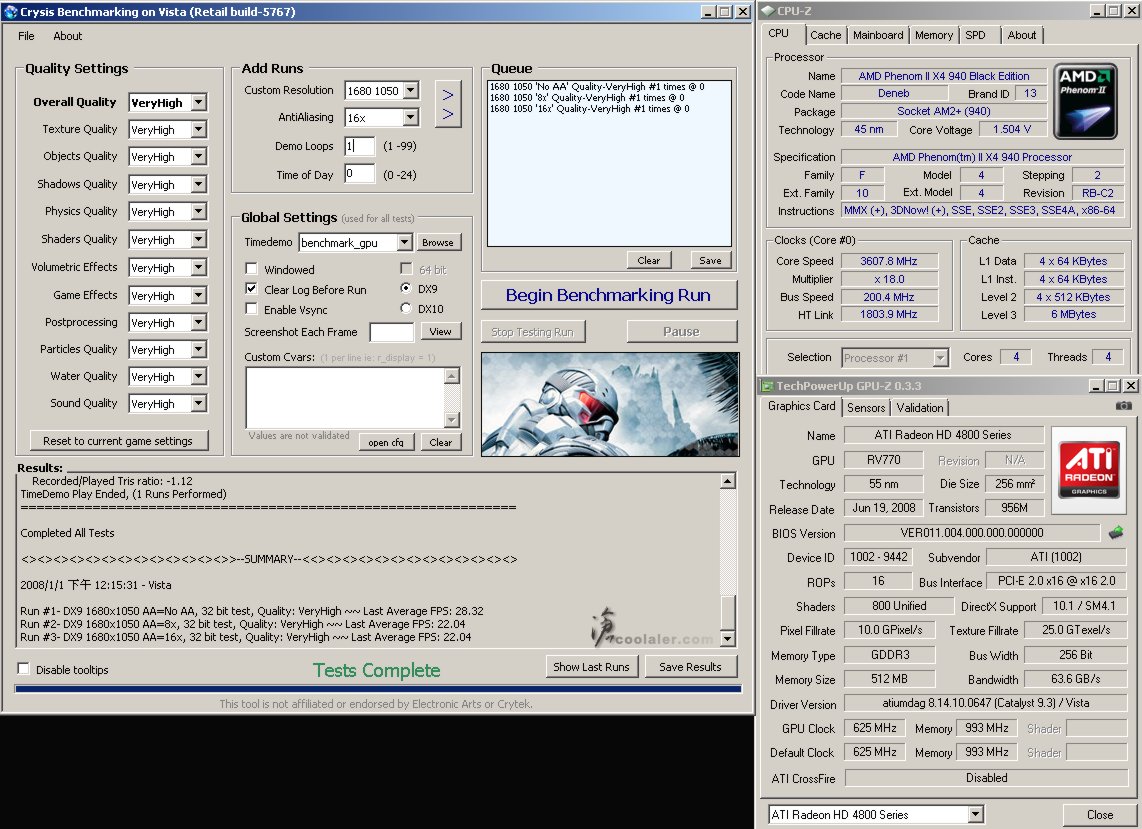Click the GPU-Z title bar icon
The width and height of the screenshot is (1142, 829).
(x=767, y=386)
